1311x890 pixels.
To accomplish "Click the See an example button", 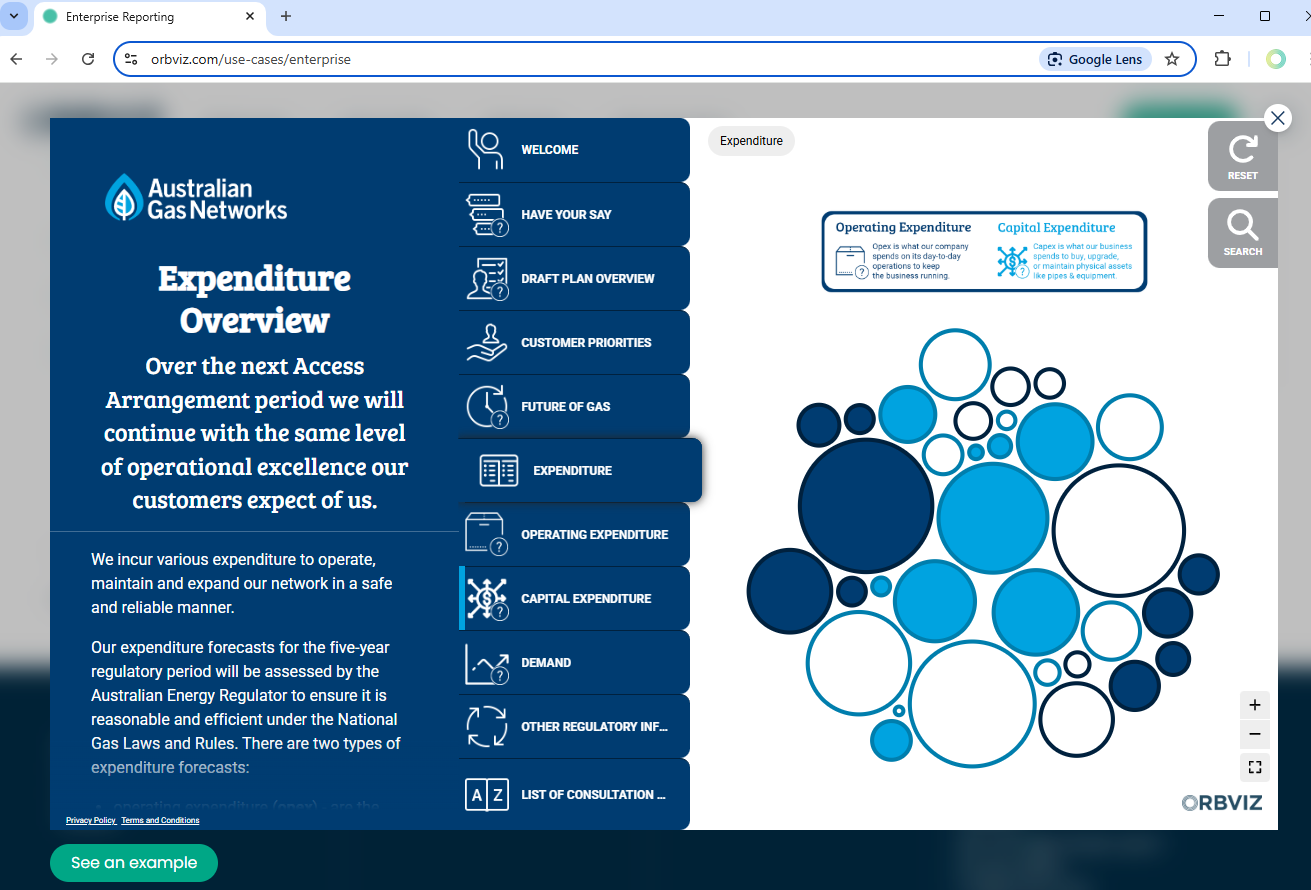I will 134,863.
